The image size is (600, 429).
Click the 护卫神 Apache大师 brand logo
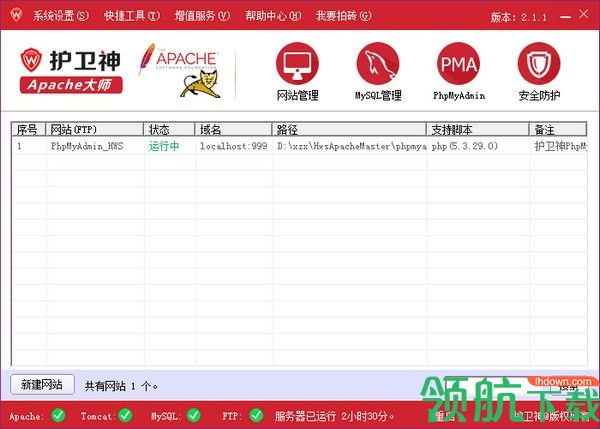click(70, 70)
